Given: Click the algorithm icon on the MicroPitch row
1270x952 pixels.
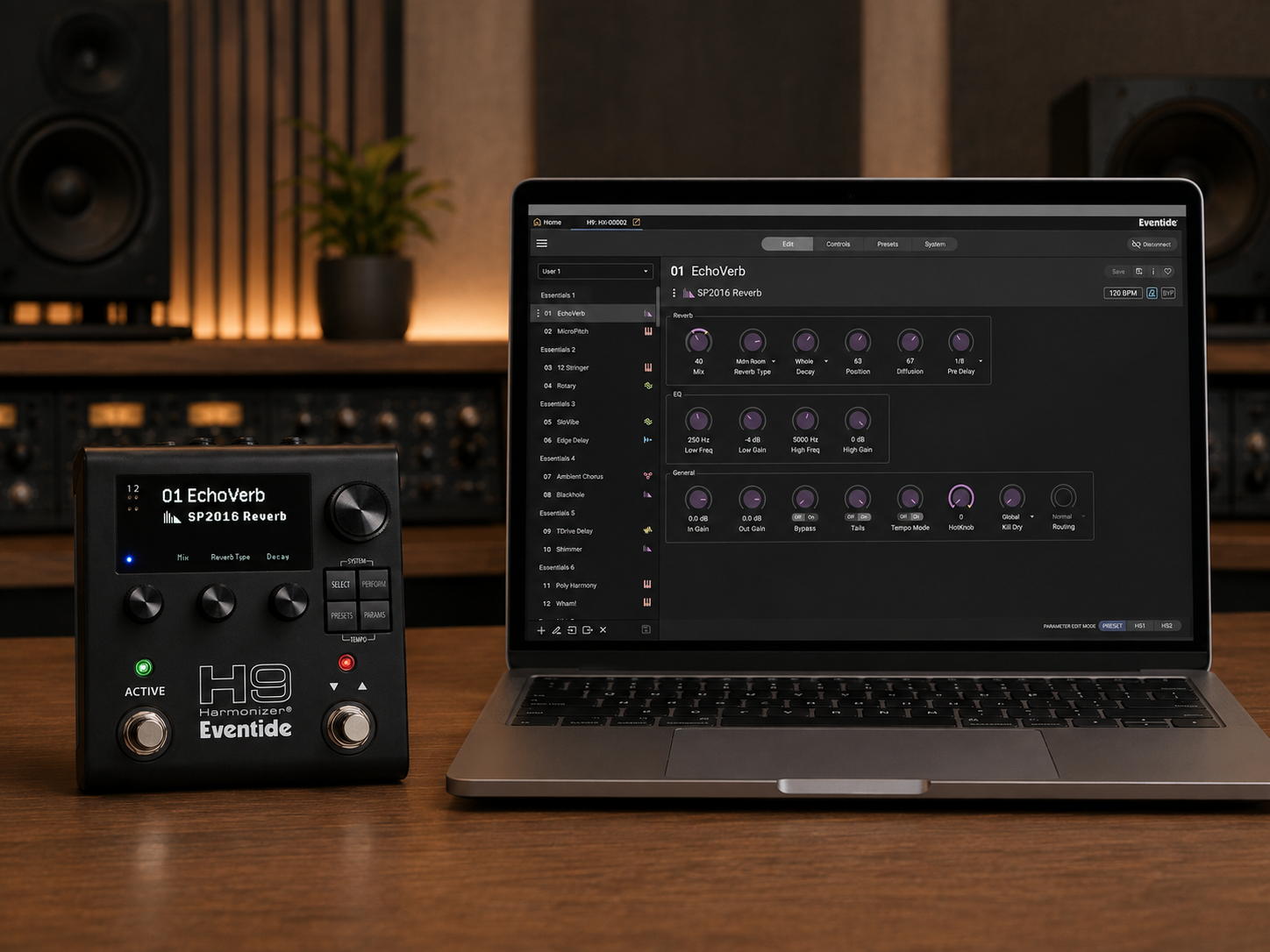Looking at the screenshot, I should [x=648, y=331].
